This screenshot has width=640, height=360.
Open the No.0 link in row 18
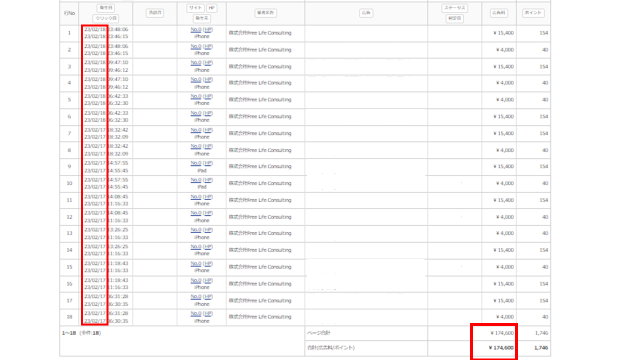point(196,314)
